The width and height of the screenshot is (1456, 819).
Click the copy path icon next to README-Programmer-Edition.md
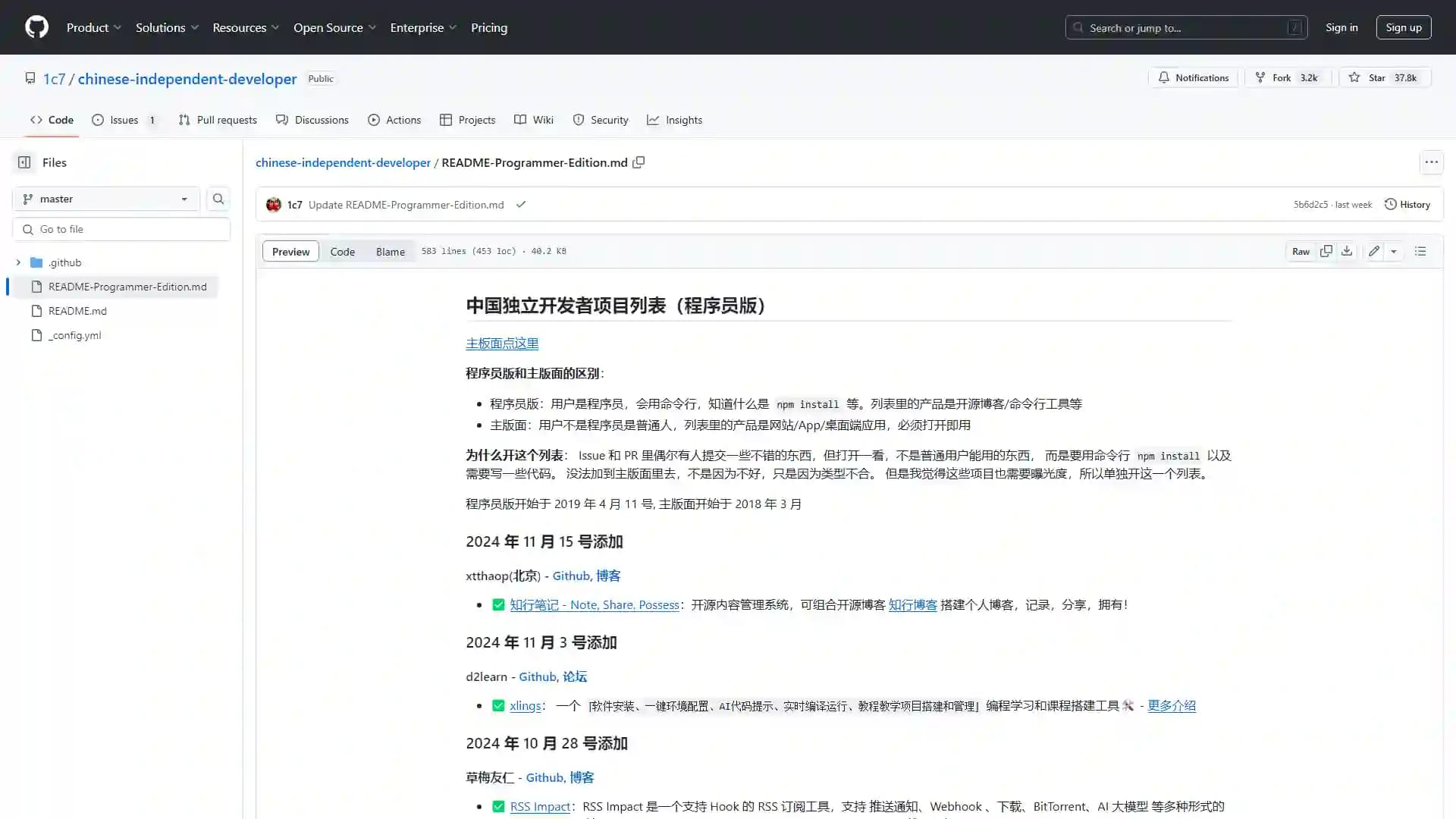click(x=639, y=162)
